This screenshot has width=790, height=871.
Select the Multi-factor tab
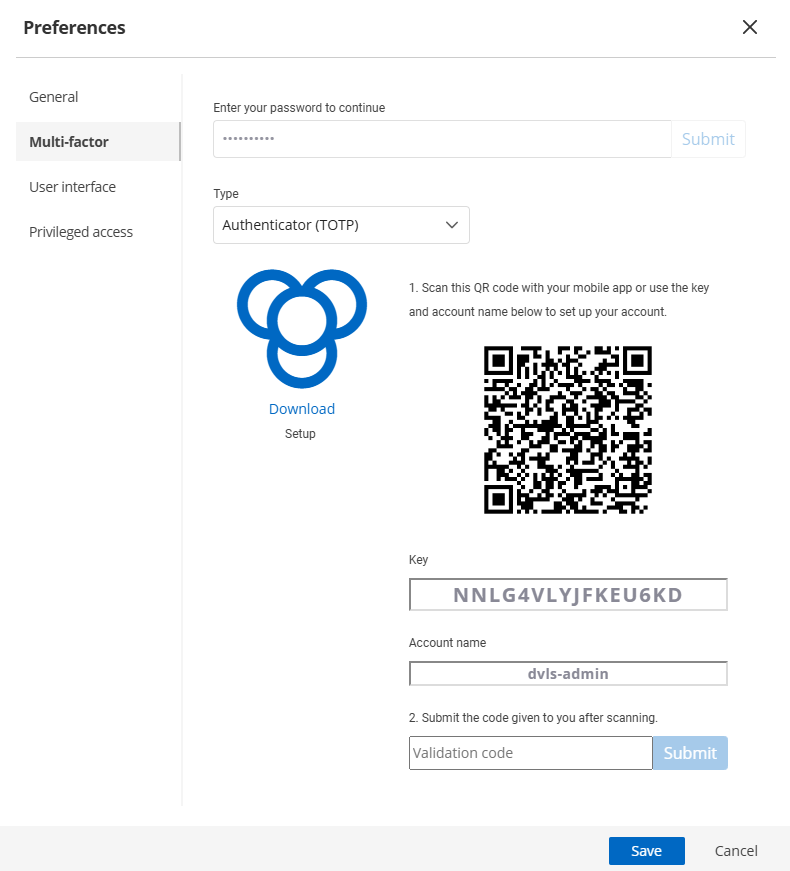(69, 142)
